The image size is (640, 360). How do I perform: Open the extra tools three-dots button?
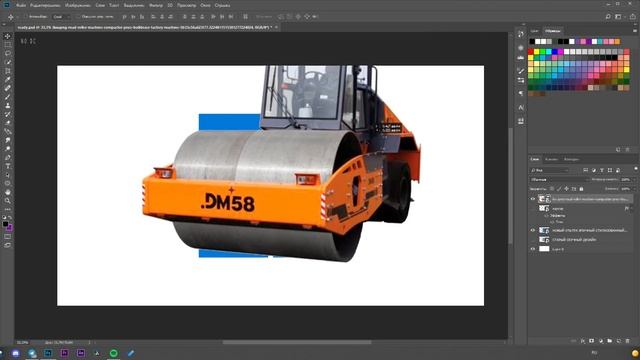7,209
